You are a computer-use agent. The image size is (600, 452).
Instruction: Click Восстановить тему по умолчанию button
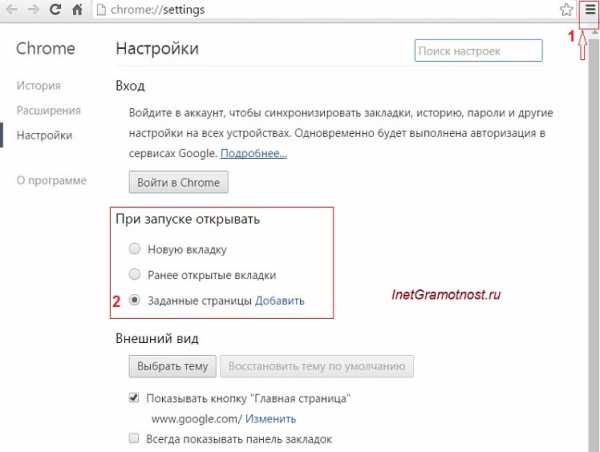(317, 366)
